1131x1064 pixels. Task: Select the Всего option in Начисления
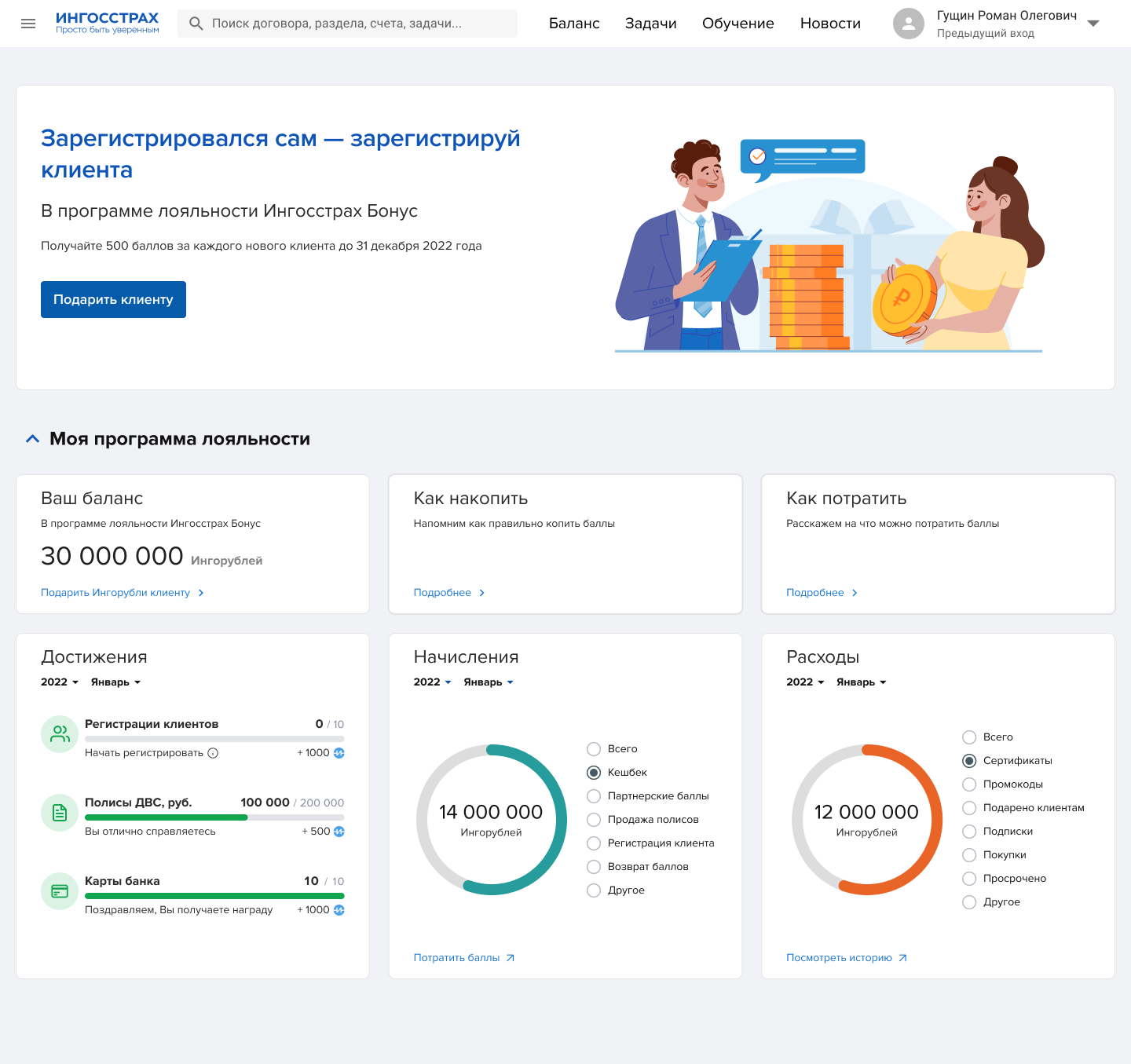pos(594,749)
